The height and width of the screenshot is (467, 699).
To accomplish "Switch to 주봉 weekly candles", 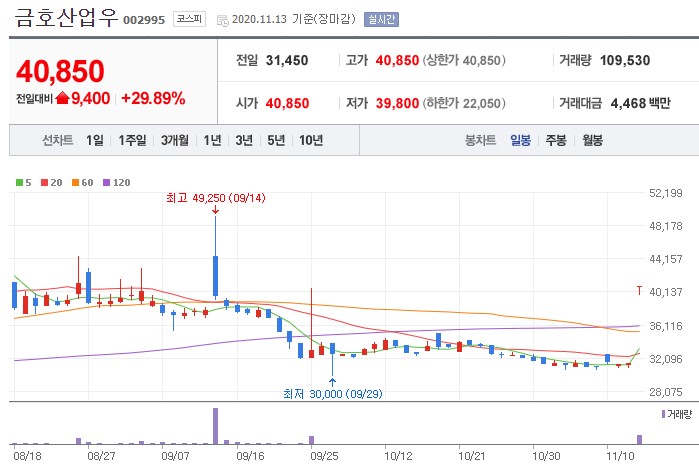I will [556, 140].
